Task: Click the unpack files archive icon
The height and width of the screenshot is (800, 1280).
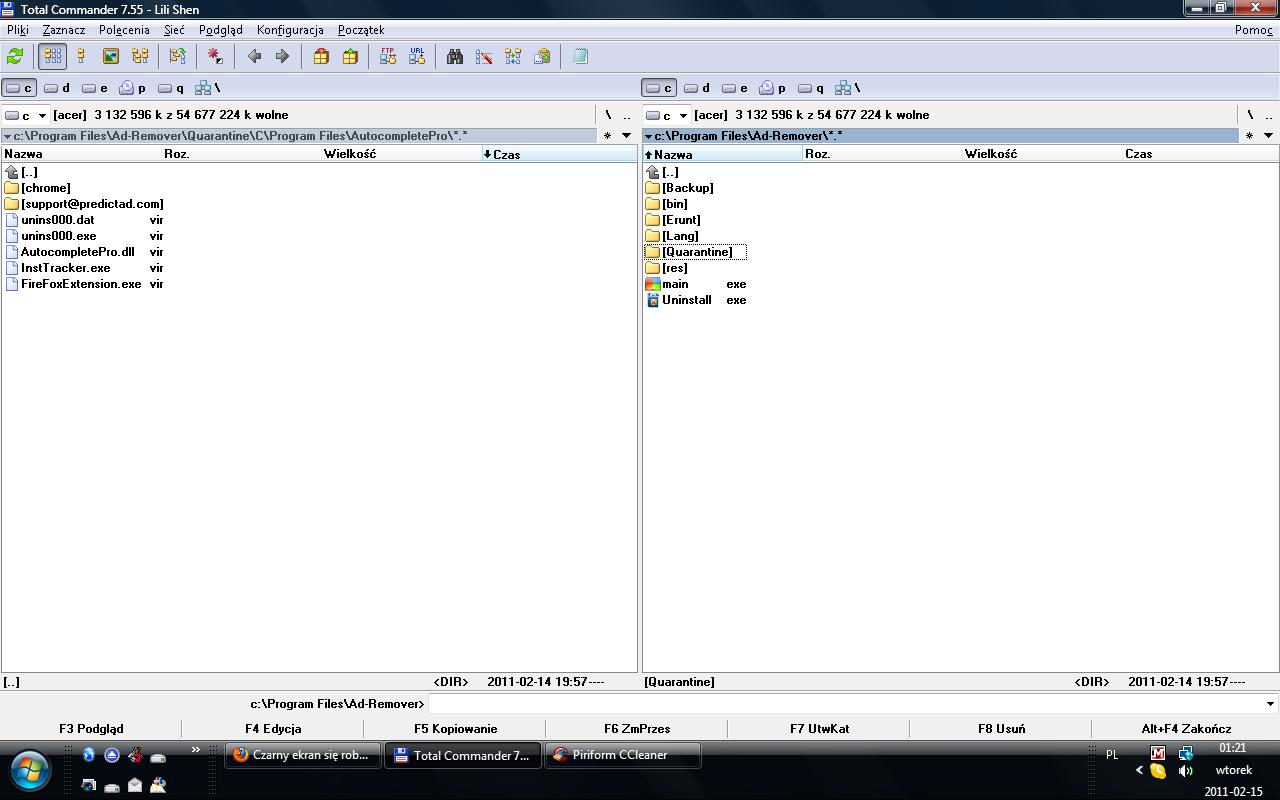Action: click(x=350, y=57)
